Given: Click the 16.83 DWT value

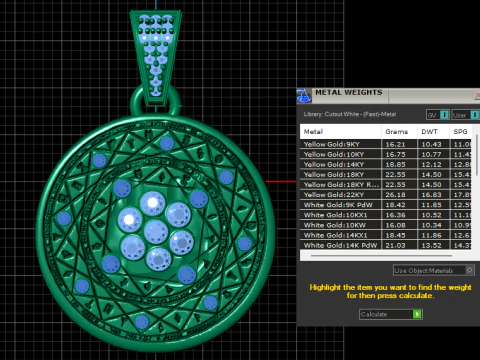Looking at the screenshot, I should pos(431,195).
